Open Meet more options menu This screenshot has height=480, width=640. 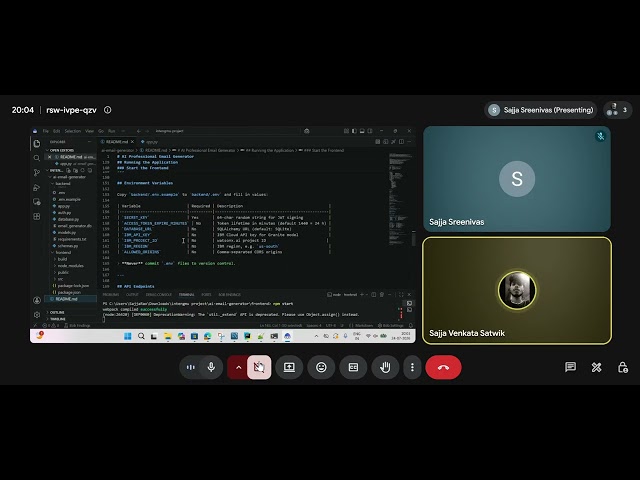(x=412, y=367)
